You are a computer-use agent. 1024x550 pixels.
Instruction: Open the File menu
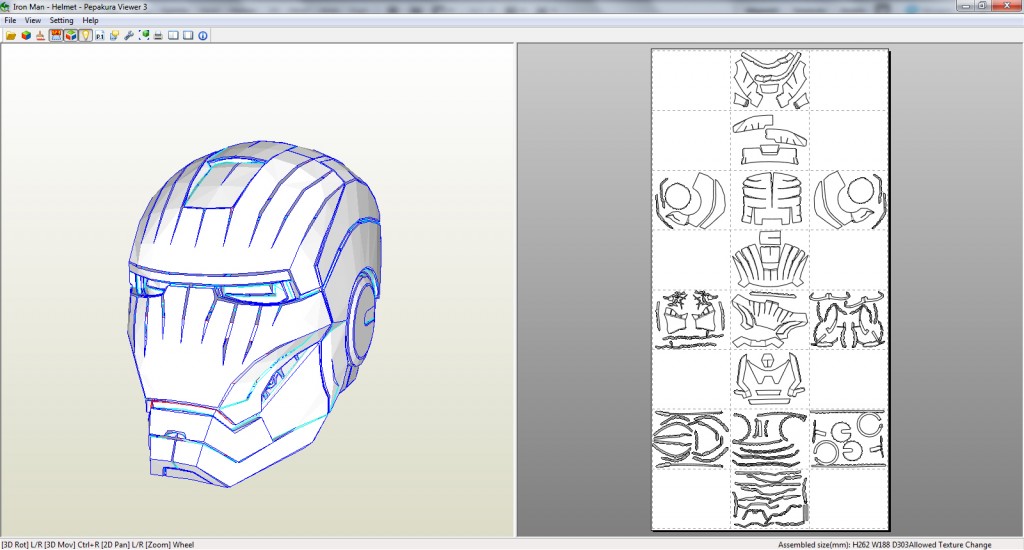[x=10, y=20]
